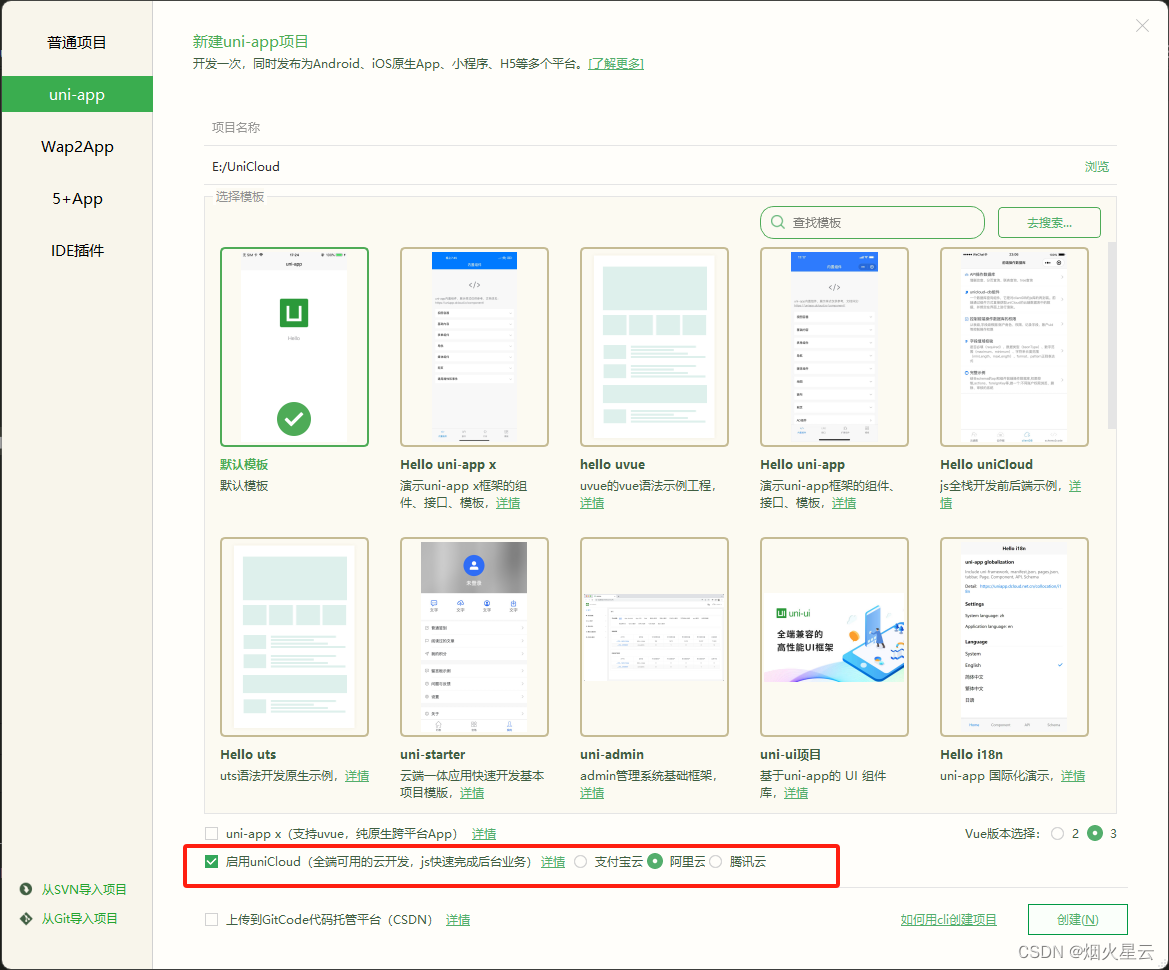Screen dimensions: 1169x970
Task: Focus the 项目名称 input field
Action: [x=661, y=127]
